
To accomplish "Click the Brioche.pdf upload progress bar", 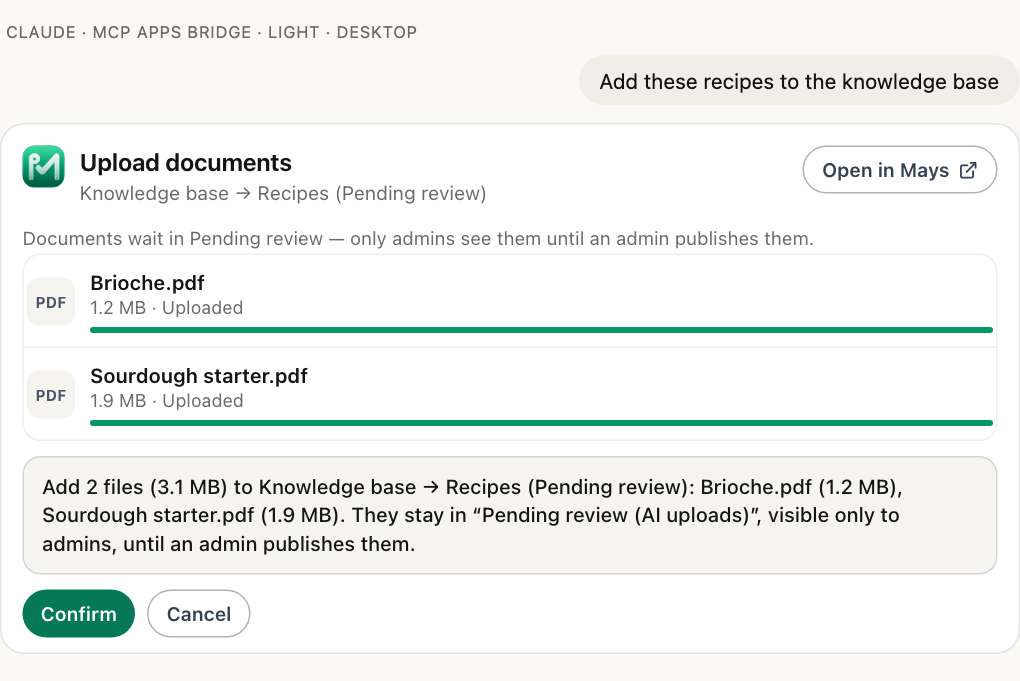I will pyautogui.click(x=541, y=330).
